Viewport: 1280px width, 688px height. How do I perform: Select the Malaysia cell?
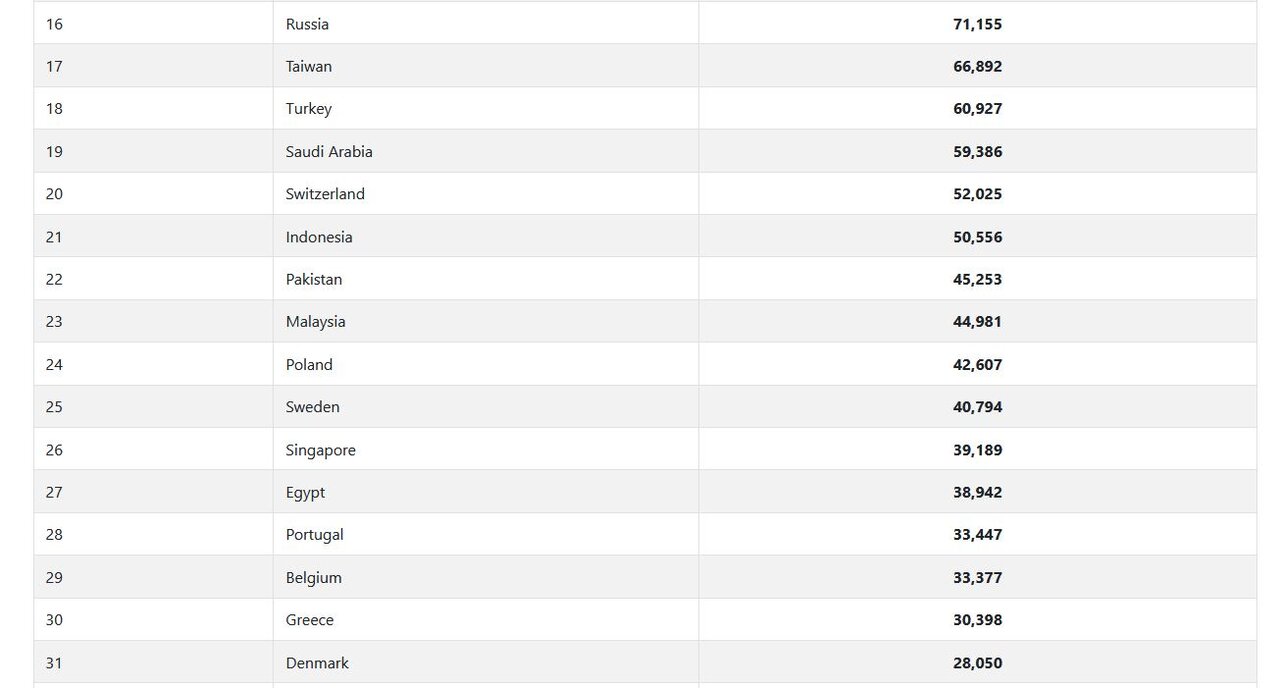315,322
